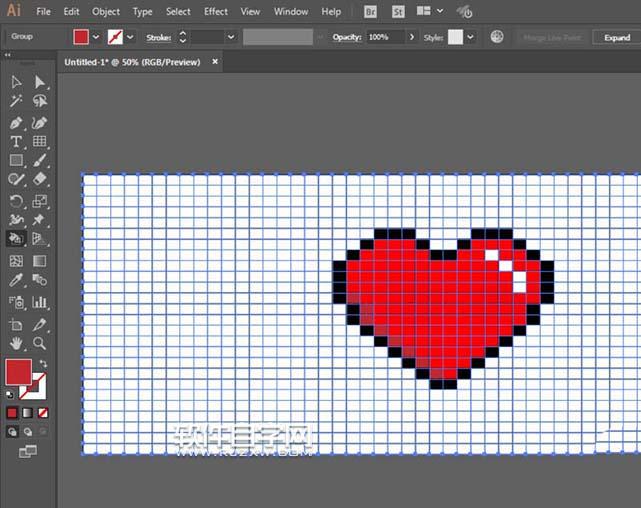Set fill to None mode

click(x=40, y=412)
